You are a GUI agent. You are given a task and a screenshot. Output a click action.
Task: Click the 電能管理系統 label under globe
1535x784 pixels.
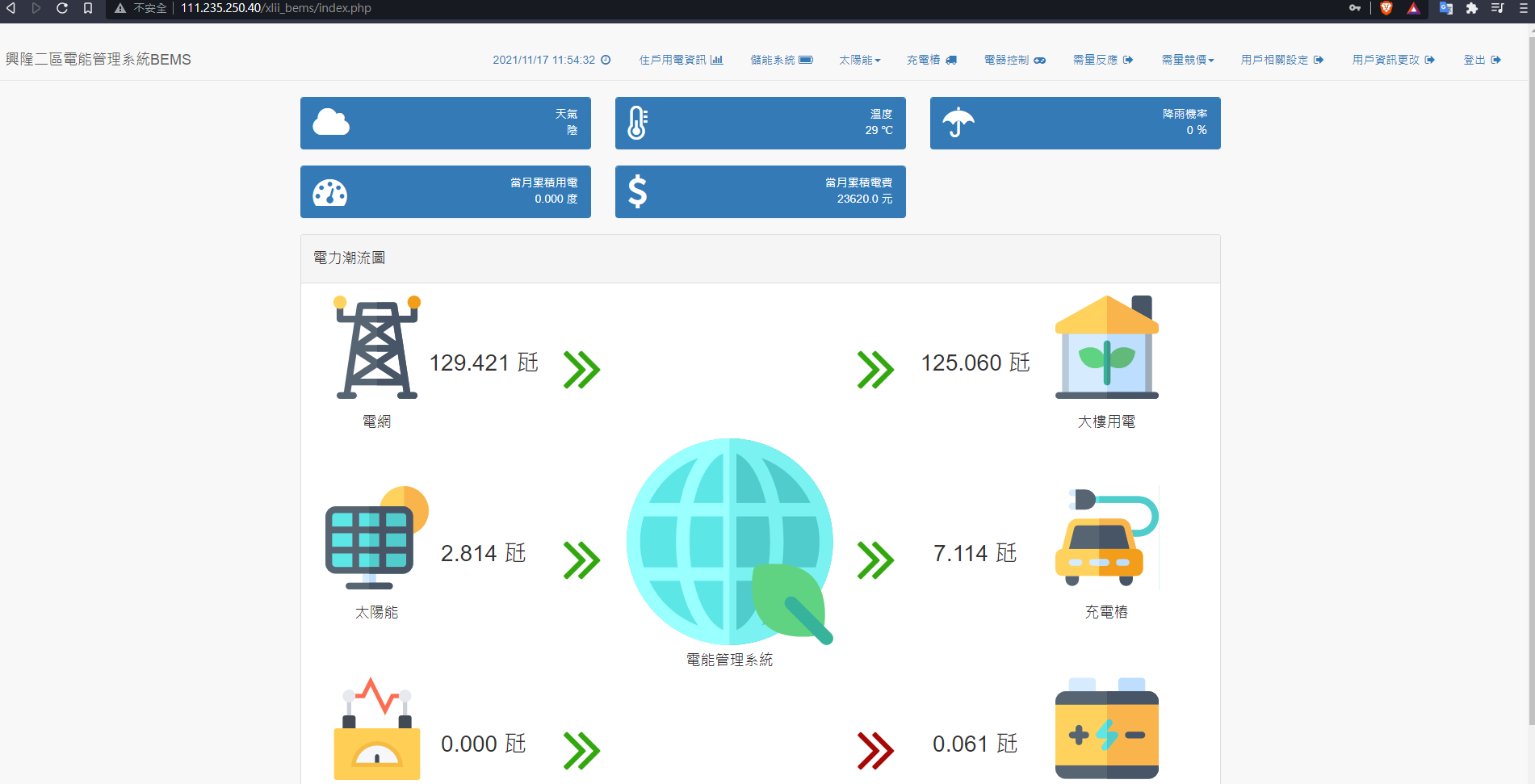coord(730,660)
